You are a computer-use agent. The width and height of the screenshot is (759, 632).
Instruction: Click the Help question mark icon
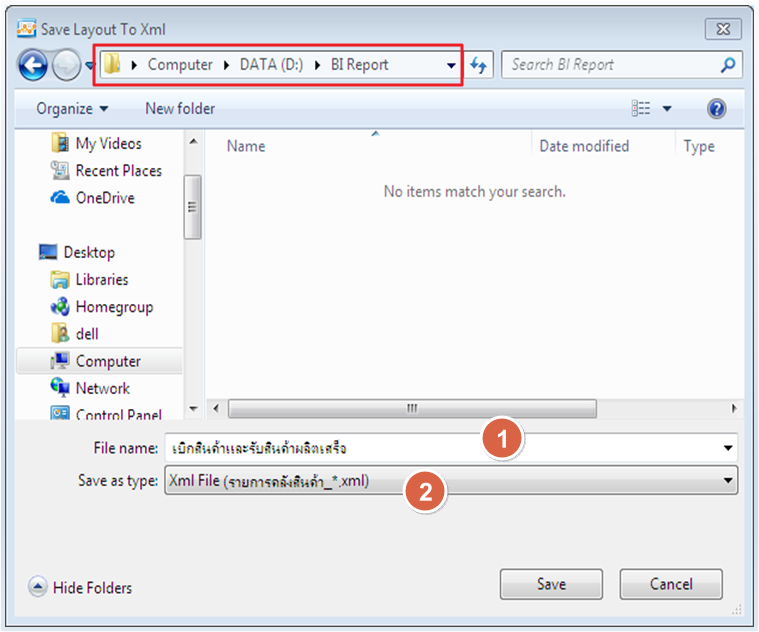(716, 109)
